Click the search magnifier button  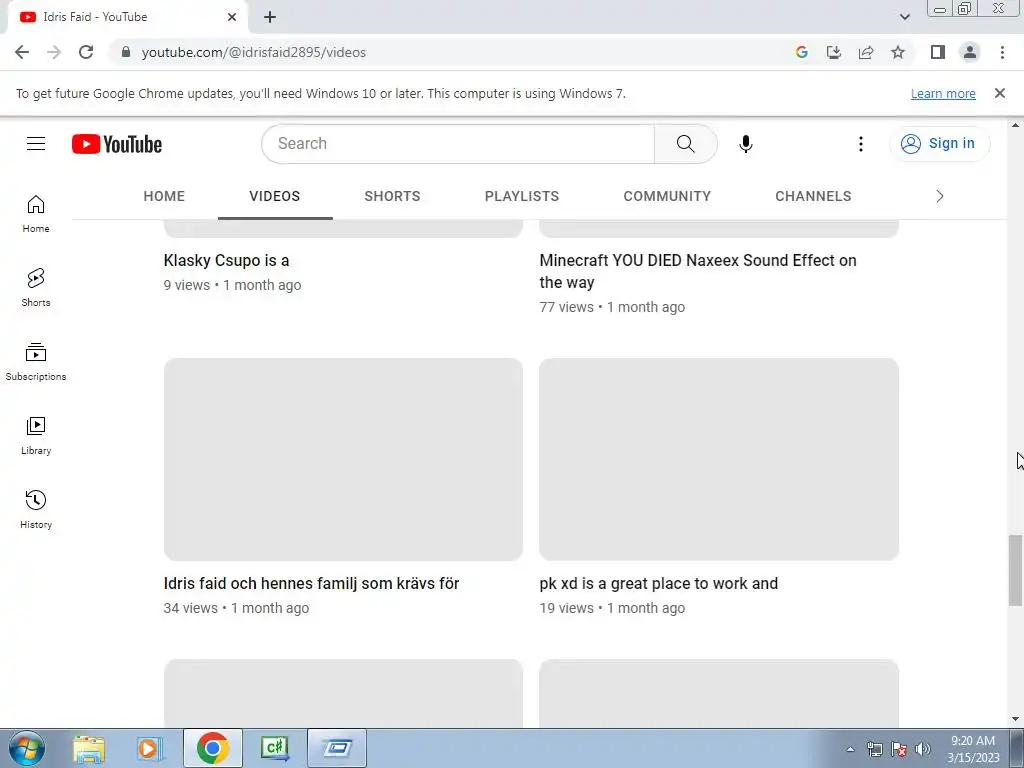(x=685, y=144)
